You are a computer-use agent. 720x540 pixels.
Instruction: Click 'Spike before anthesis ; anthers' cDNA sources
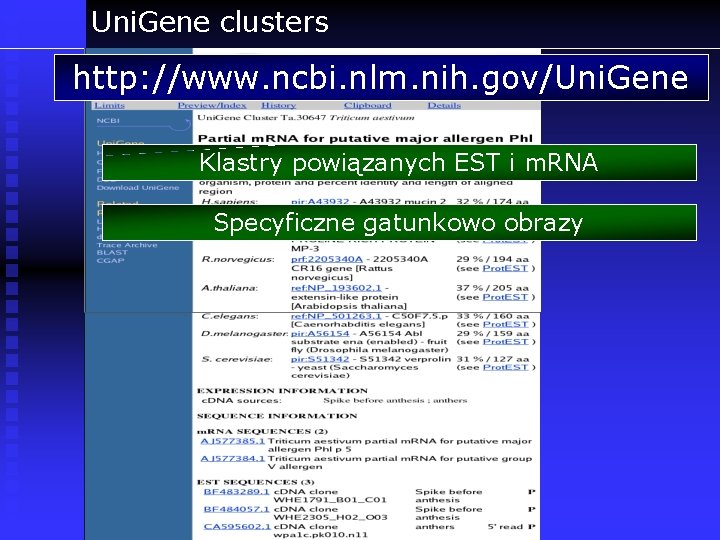(x=395, y=400)
